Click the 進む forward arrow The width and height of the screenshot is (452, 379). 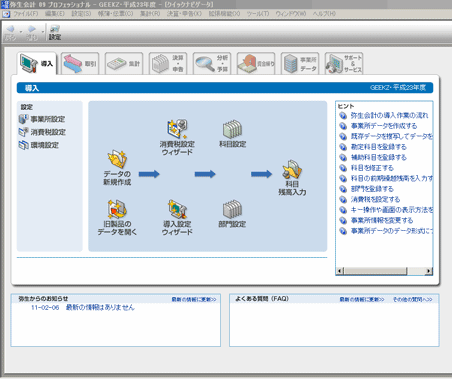[32, 33]
